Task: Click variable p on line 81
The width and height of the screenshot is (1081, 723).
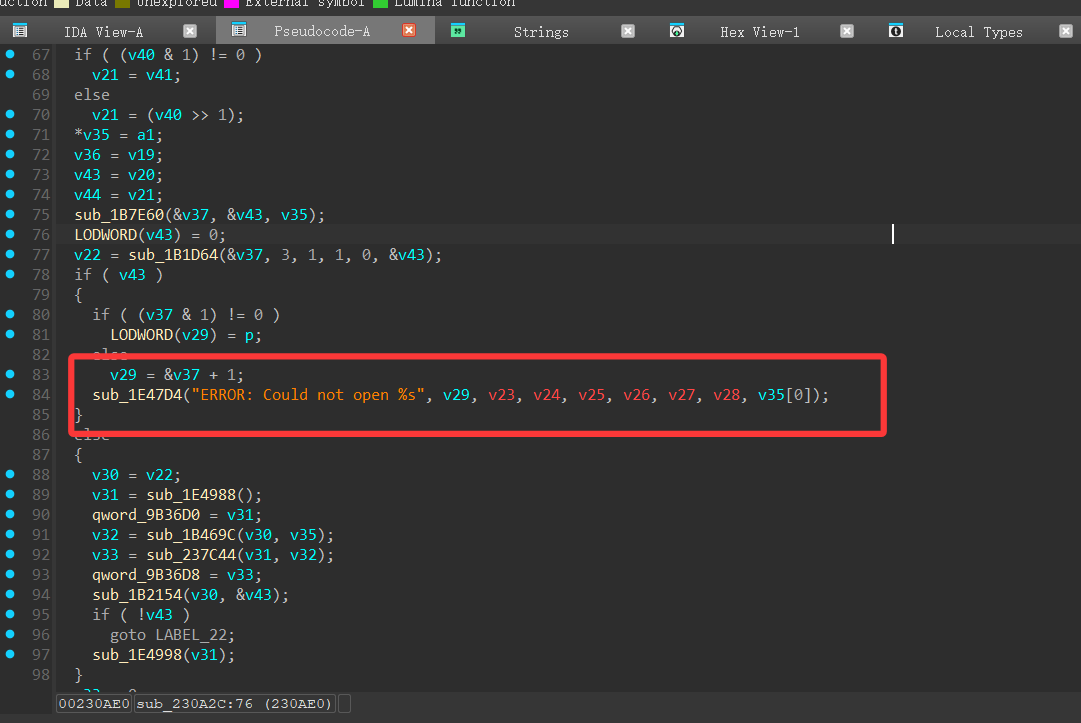Action: pyautogui.click(x=250, y=336)
